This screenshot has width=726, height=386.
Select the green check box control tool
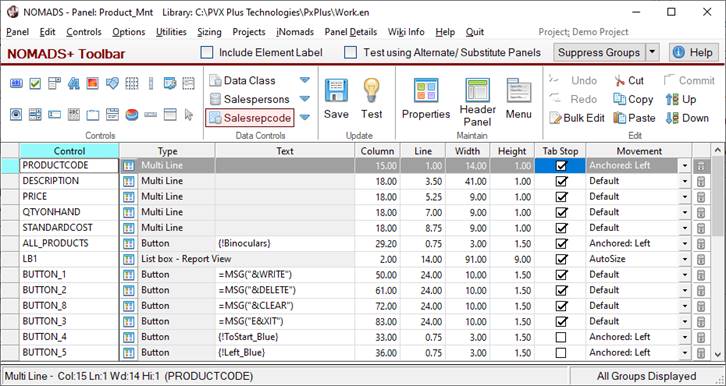(35, 83)
